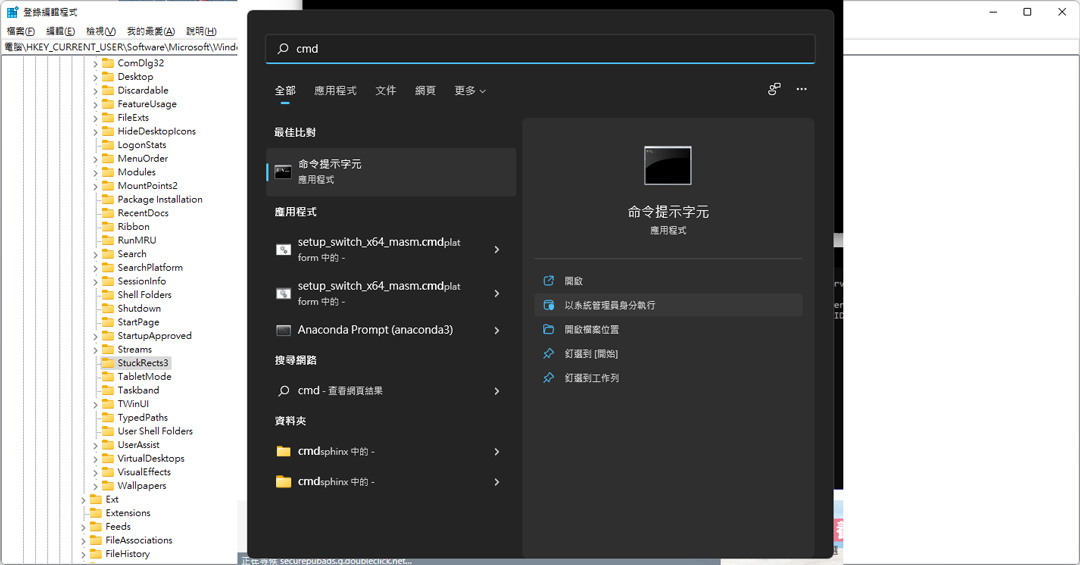The width and height of the screenshot is (1080, 565).
Task: Open the 編輯(E) menu in Registry Editor
Action: [60, 31]
